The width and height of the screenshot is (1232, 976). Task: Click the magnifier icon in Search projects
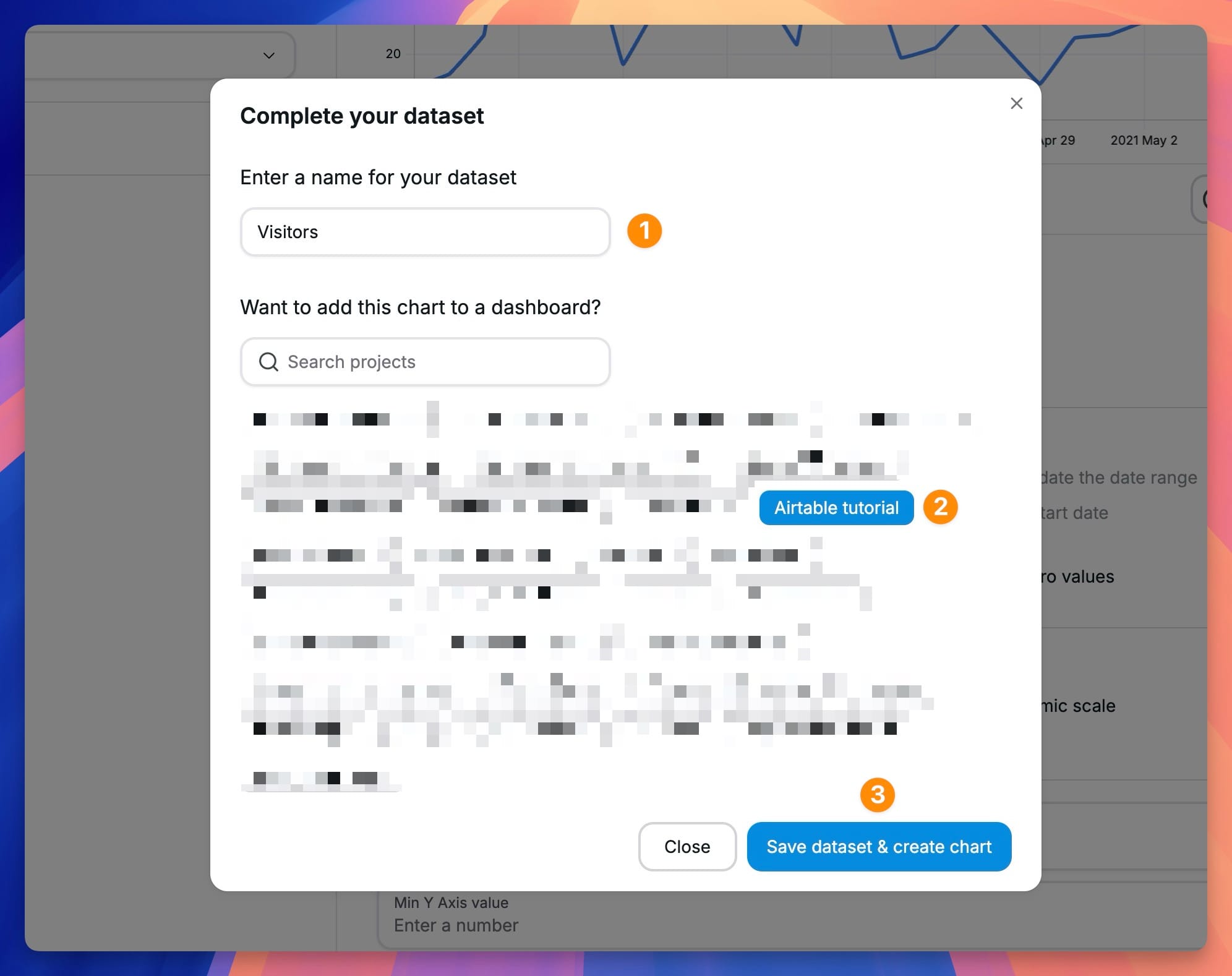268,362
